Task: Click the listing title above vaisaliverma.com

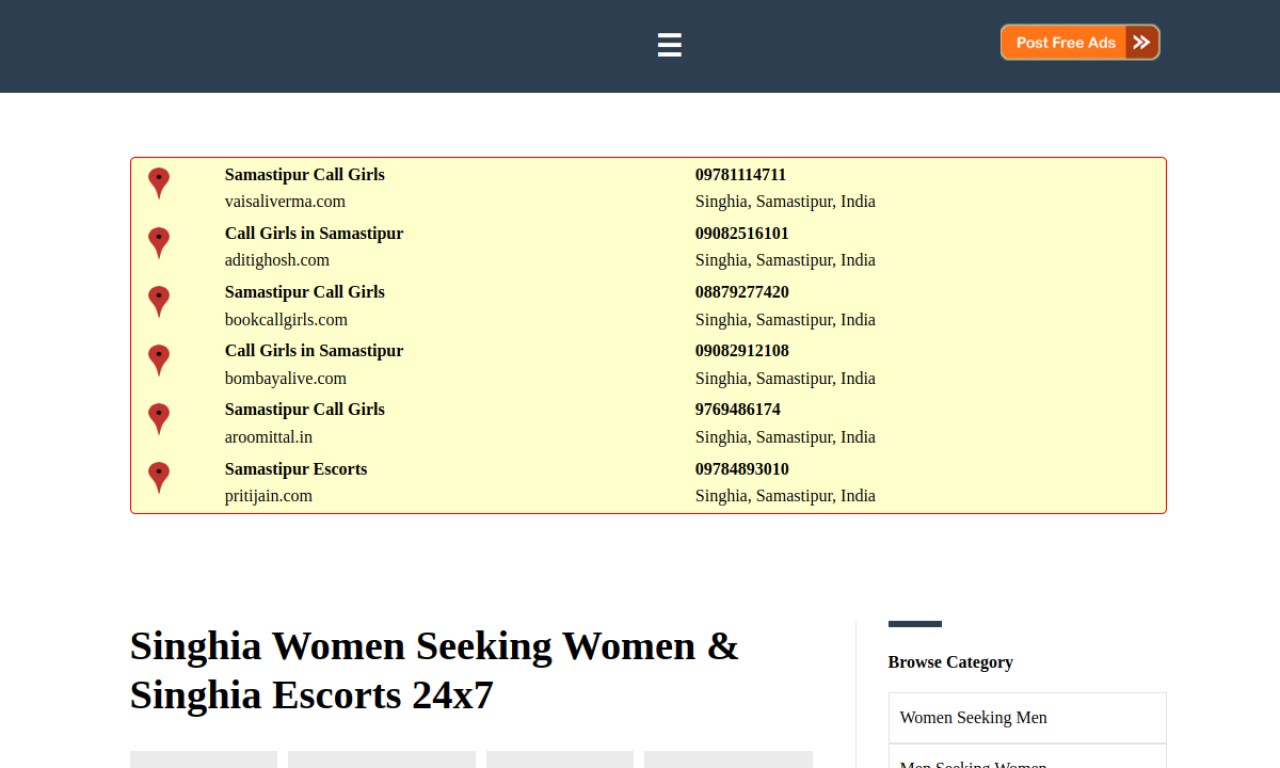Action: click(305, 175)
